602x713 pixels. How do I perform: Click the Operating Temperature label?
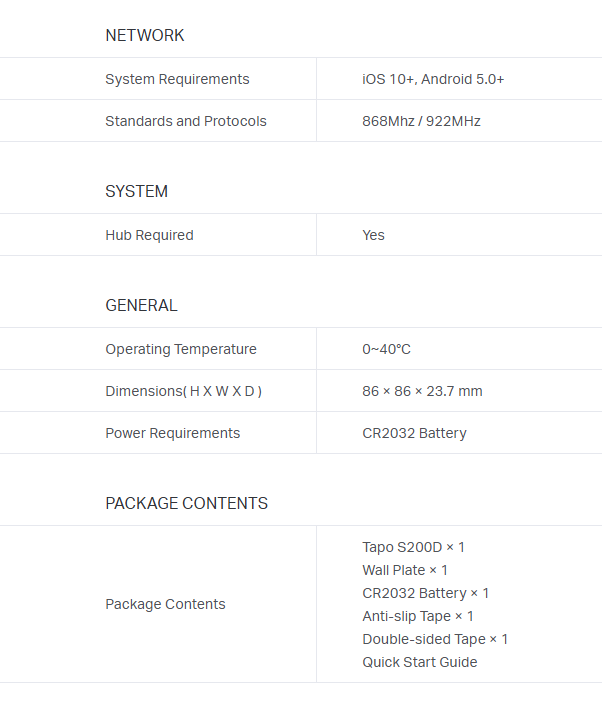coord(181,349)
